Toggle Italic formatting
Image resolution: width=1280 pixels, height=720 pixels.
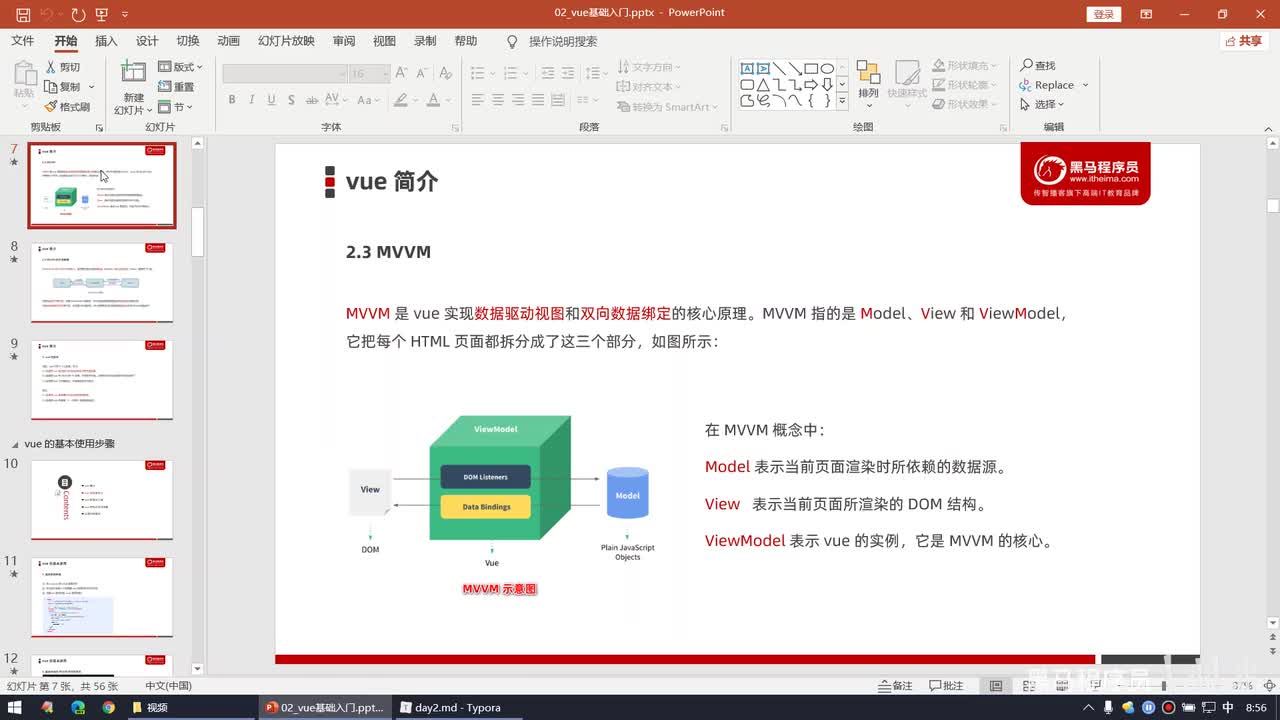[251, 100]
